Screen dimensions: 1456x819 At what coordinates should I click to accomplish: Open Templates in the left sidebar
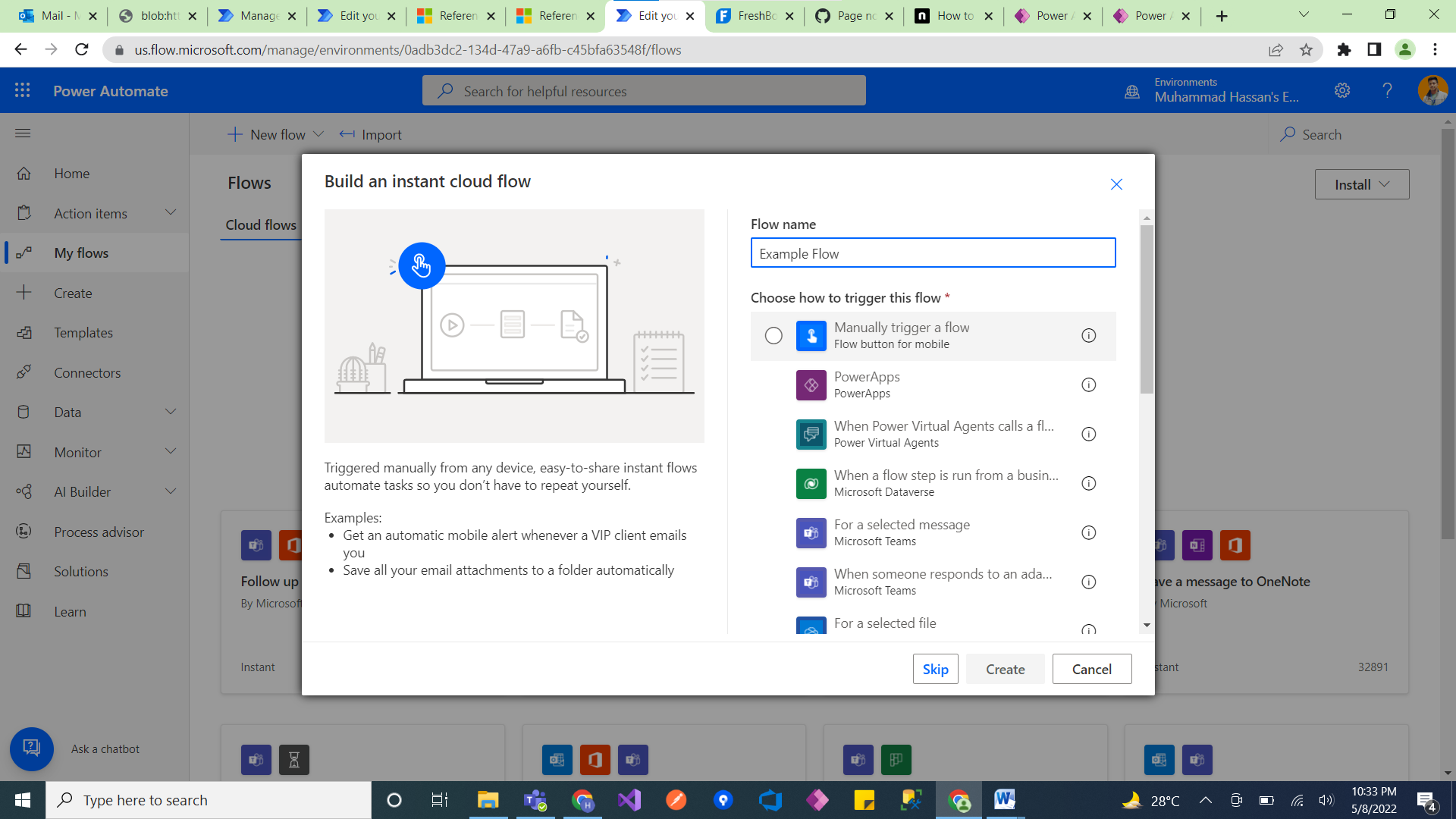pyautogui.click(x=83, y=333)
